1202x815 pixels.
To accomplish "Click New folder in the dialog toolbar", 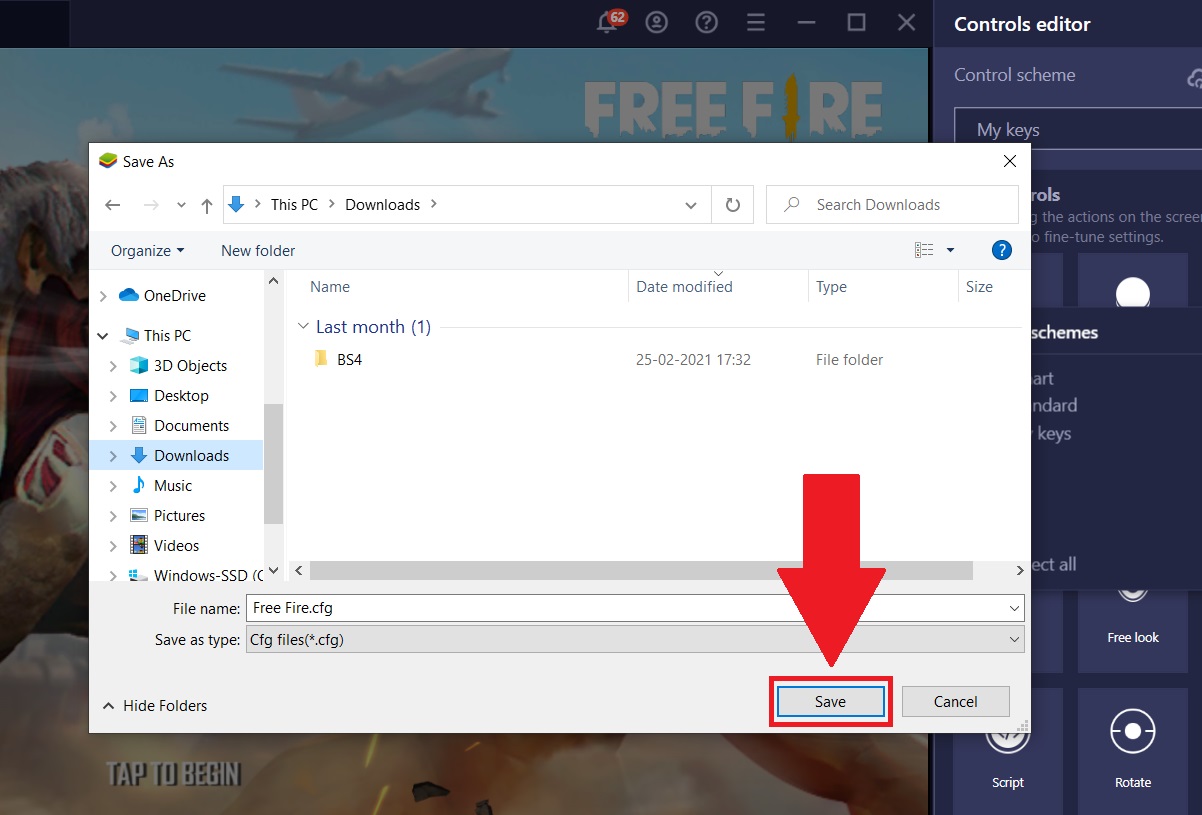I will pyautogui.click(x=257, y=250).
